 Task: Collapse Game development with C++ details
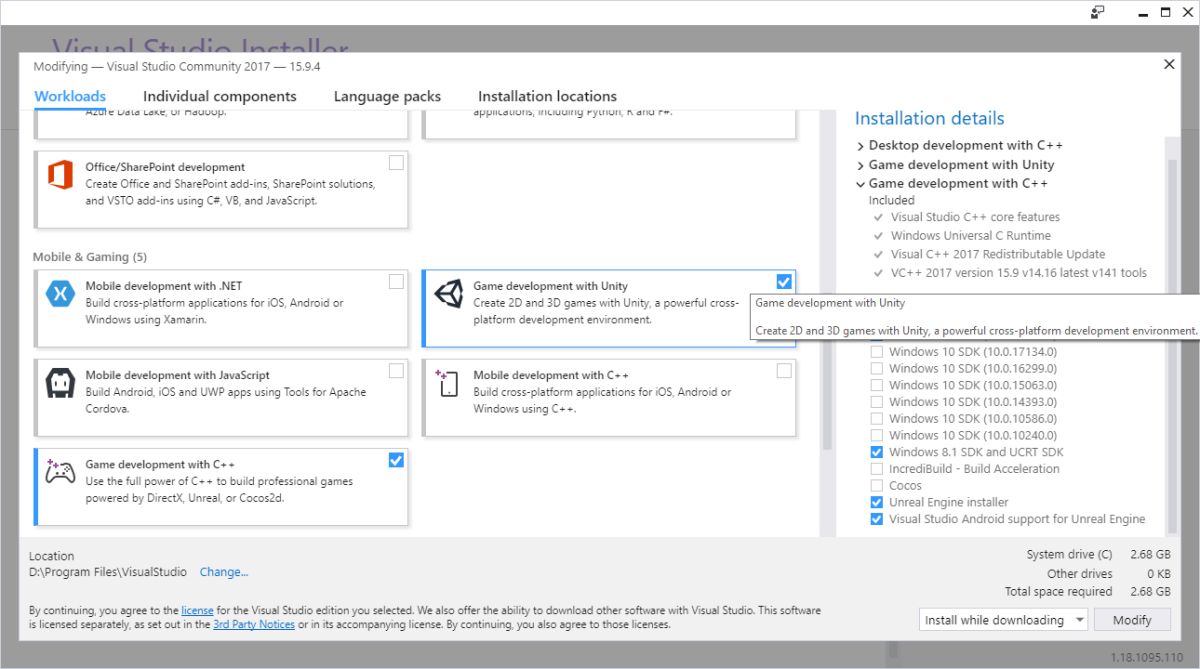(x=860, y=184)
